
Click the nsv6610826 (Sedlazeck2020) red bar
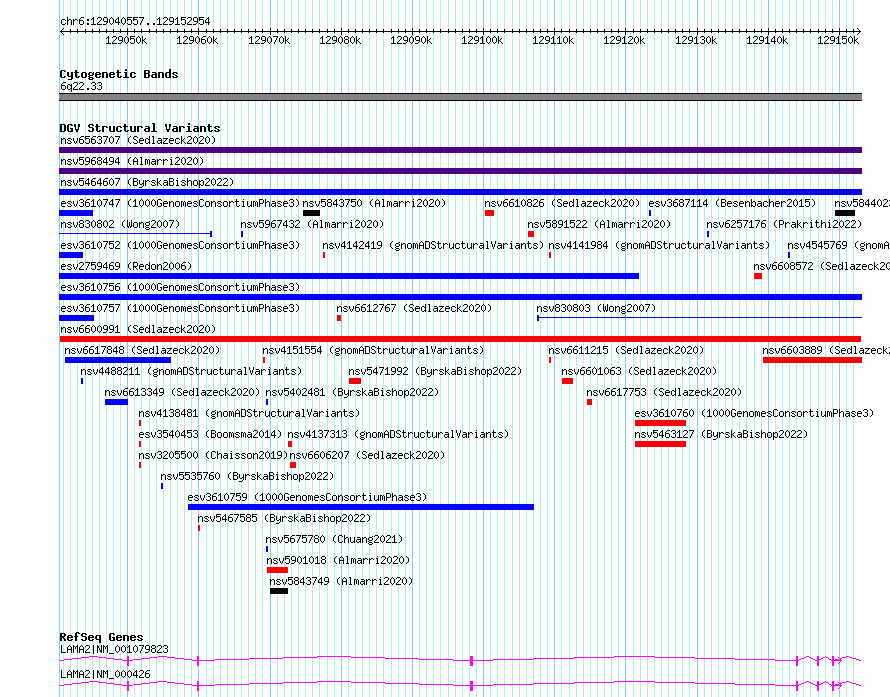click(x=489, y=213)
